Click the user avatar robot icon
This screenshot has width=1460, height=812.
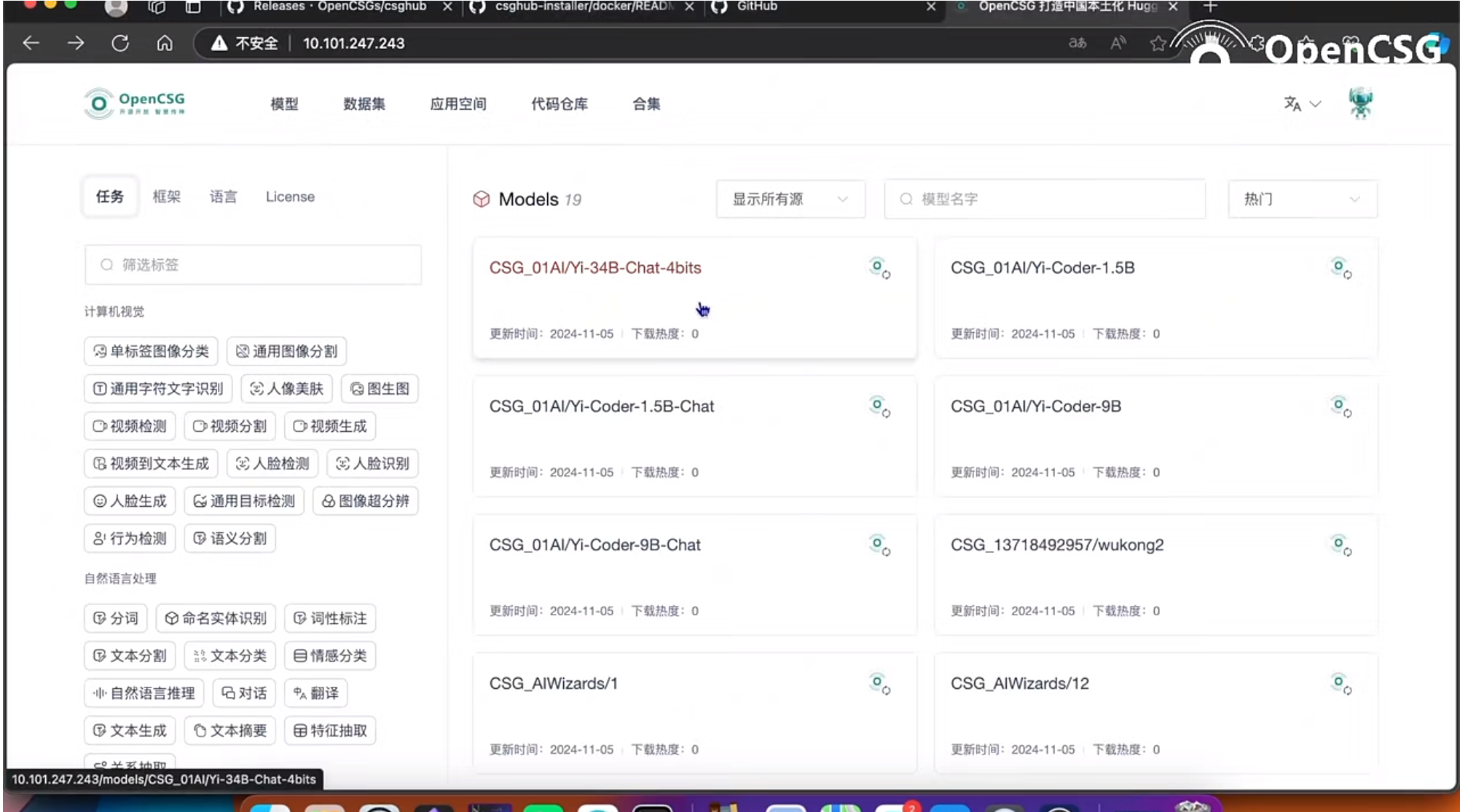(1359, 103)
